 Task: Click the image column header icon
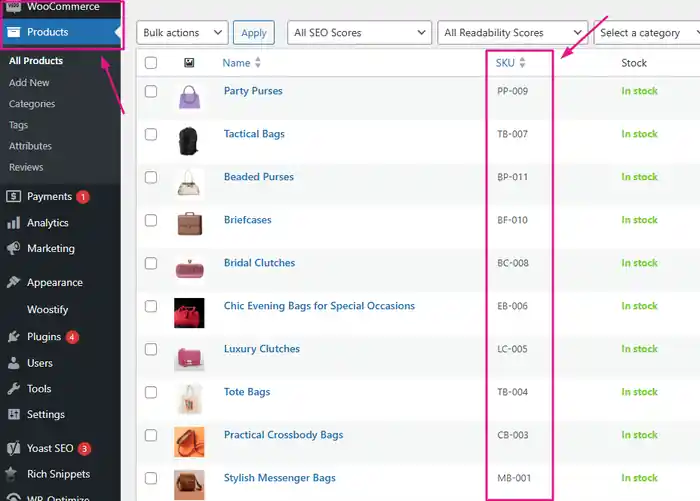coord(189,63)
